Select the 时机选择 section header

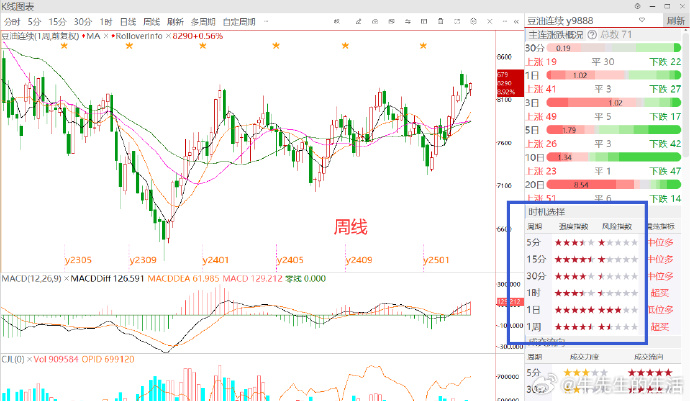(x=547, y=212)
